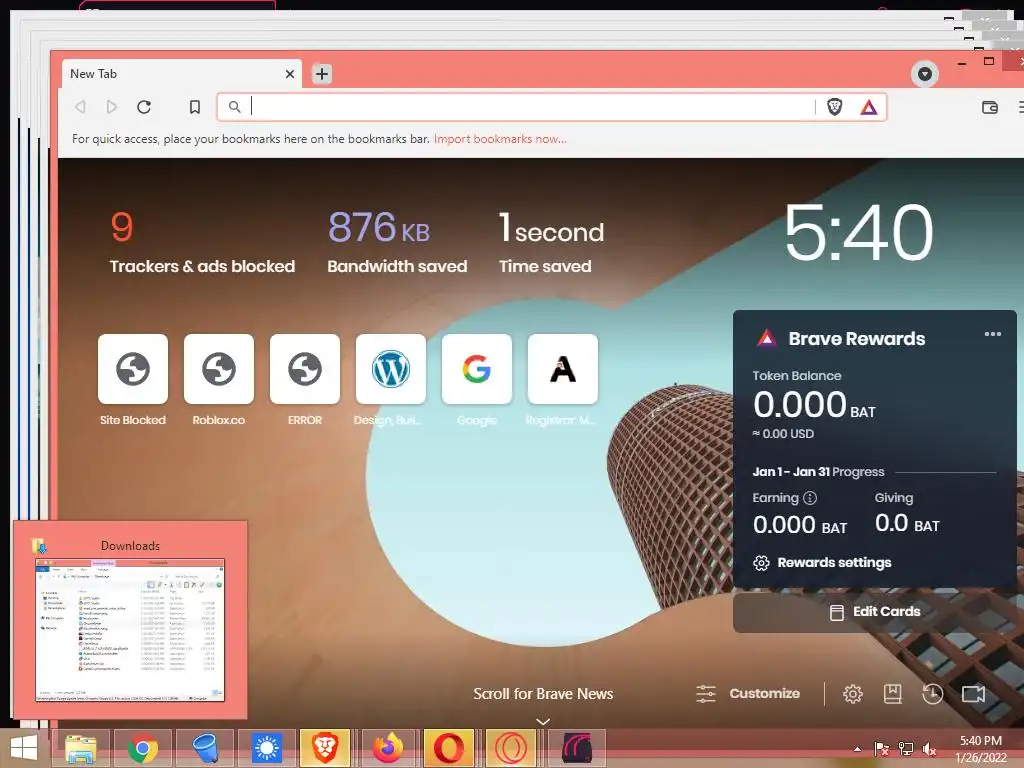Open settings gear icon at bottom

pos(853,694)
